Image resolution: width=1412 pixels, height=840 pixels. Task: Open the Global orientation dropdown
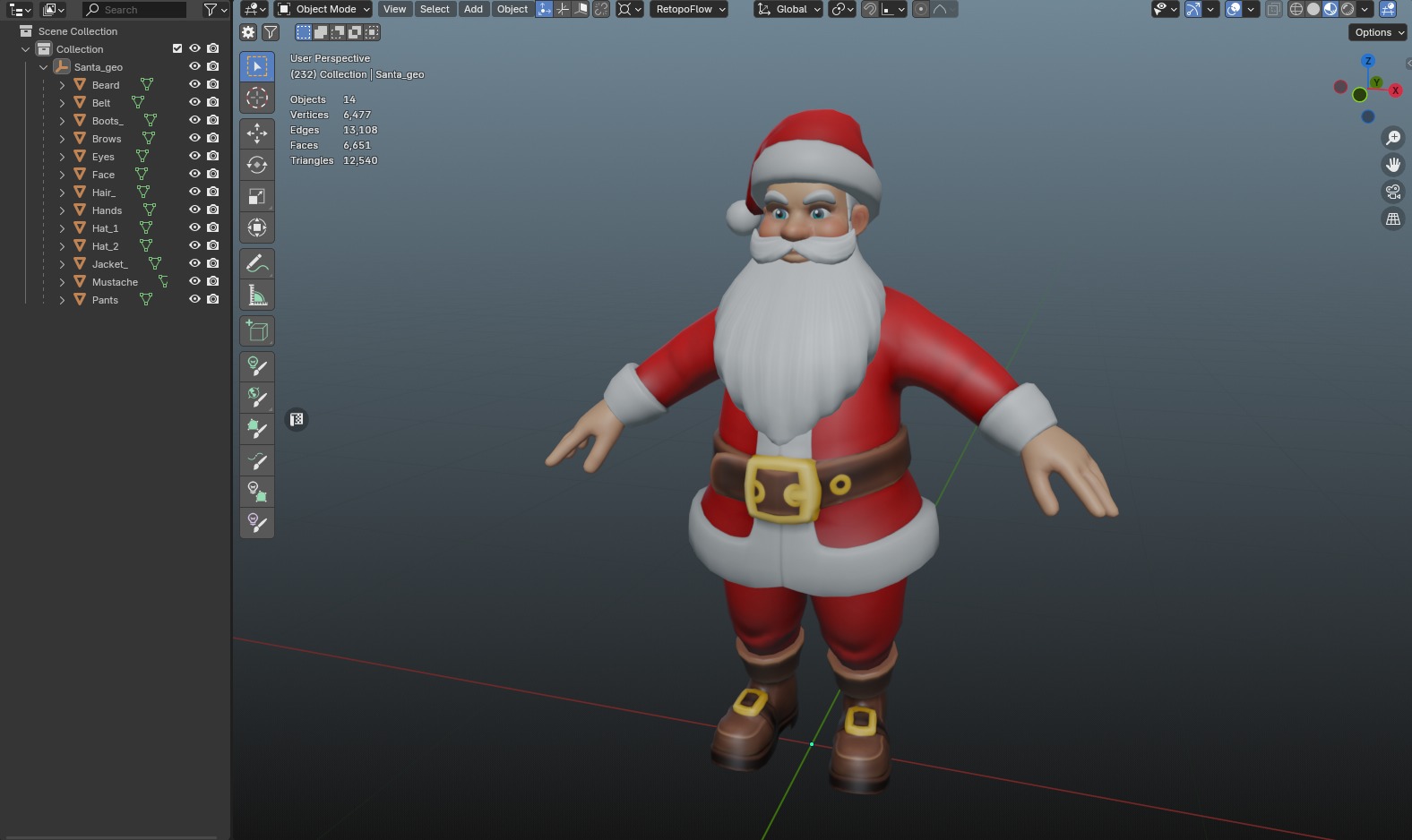tap(788, 9)
